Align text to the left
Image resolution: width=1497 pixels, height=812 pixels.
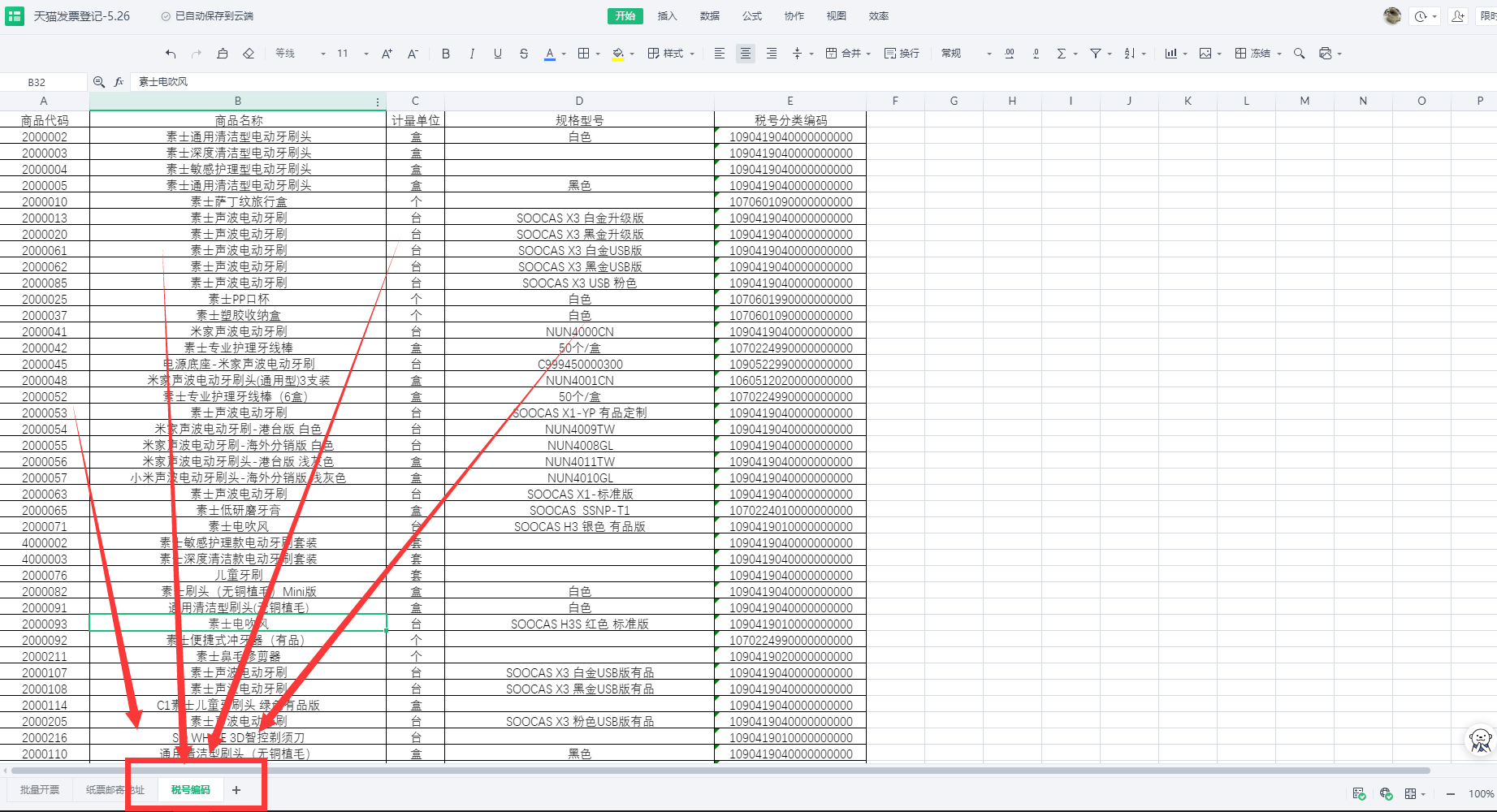720,54
